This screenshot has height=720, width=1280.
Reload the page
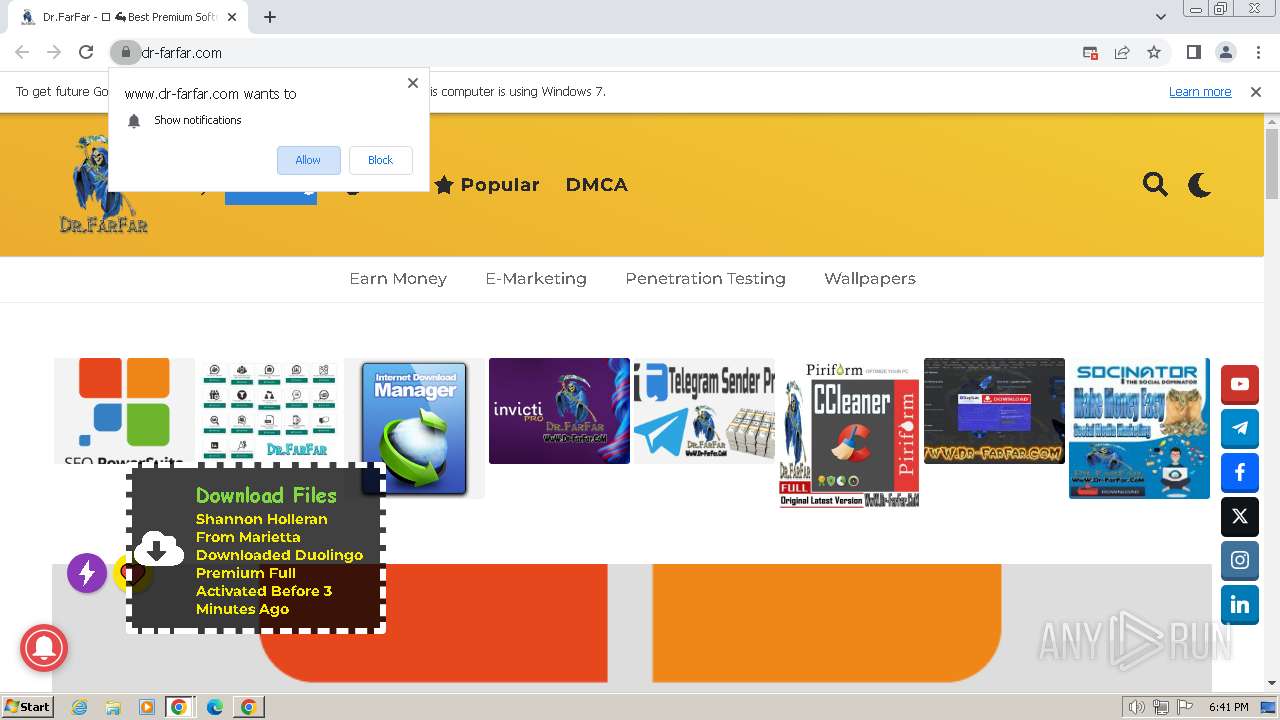point(86,52)
